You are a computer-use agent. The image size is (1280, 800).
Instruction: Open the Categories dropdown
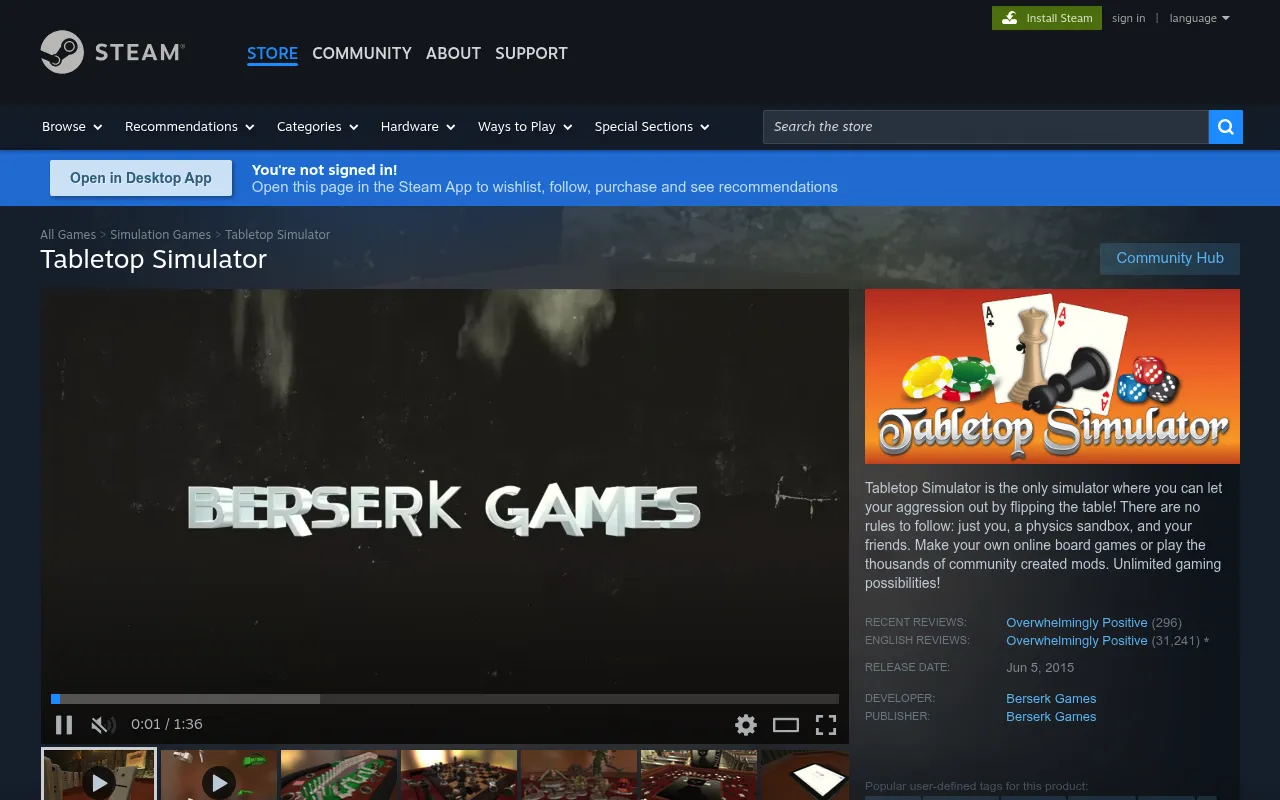317,127
